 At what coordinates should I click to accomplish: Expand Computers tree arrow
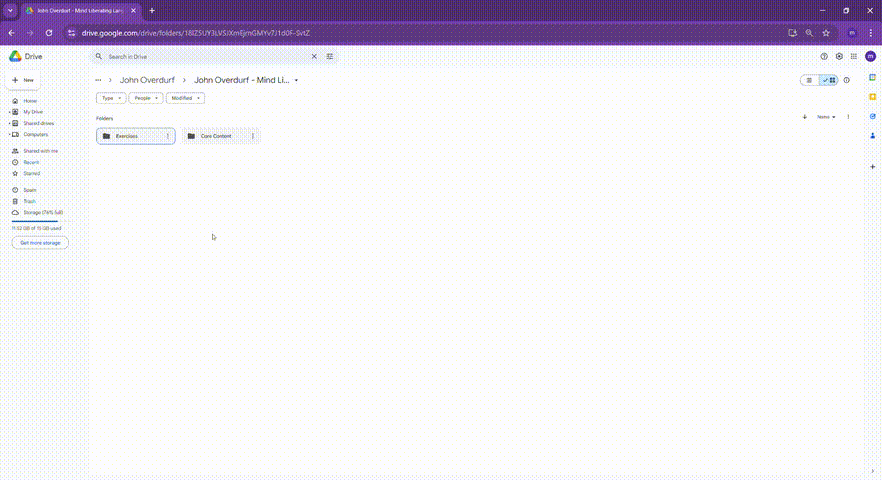[x=9, y=134]
